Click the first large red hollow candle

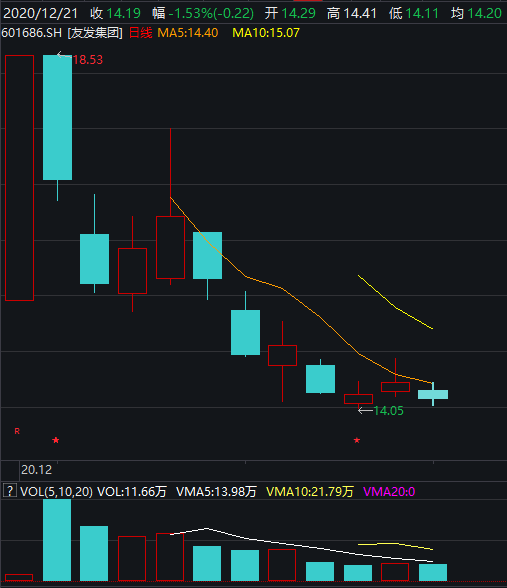[20, 178]
